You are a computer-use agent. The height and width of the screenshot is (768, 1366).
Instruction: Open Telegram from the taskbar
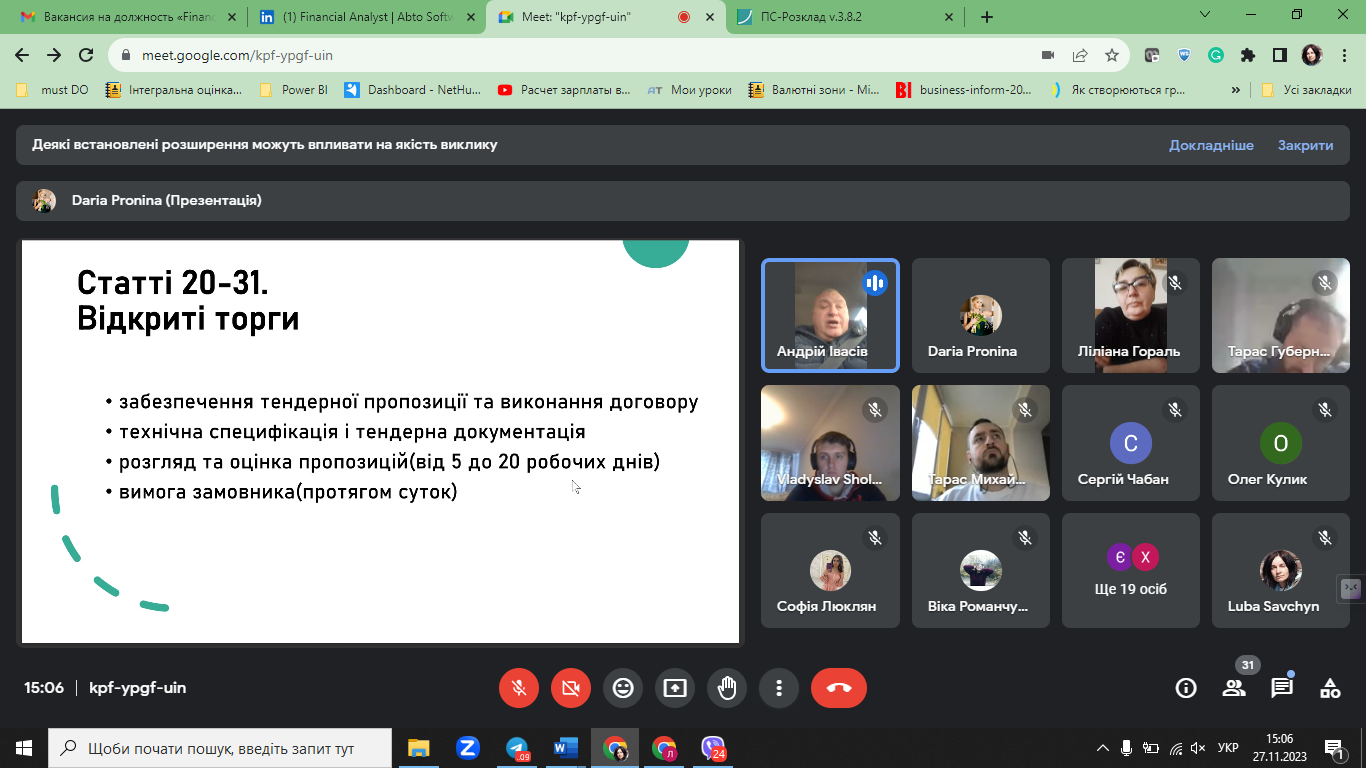point(517,748)
